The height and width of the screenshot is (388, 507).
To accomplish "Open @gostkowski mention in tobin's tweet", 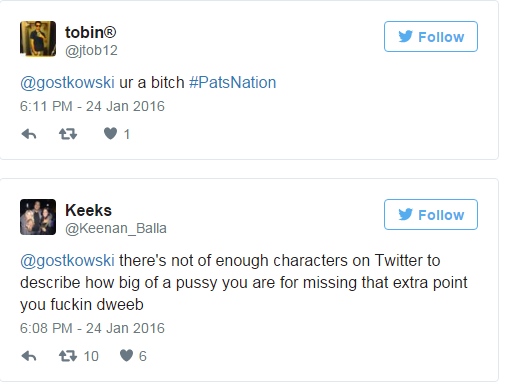I will (67, 83).
